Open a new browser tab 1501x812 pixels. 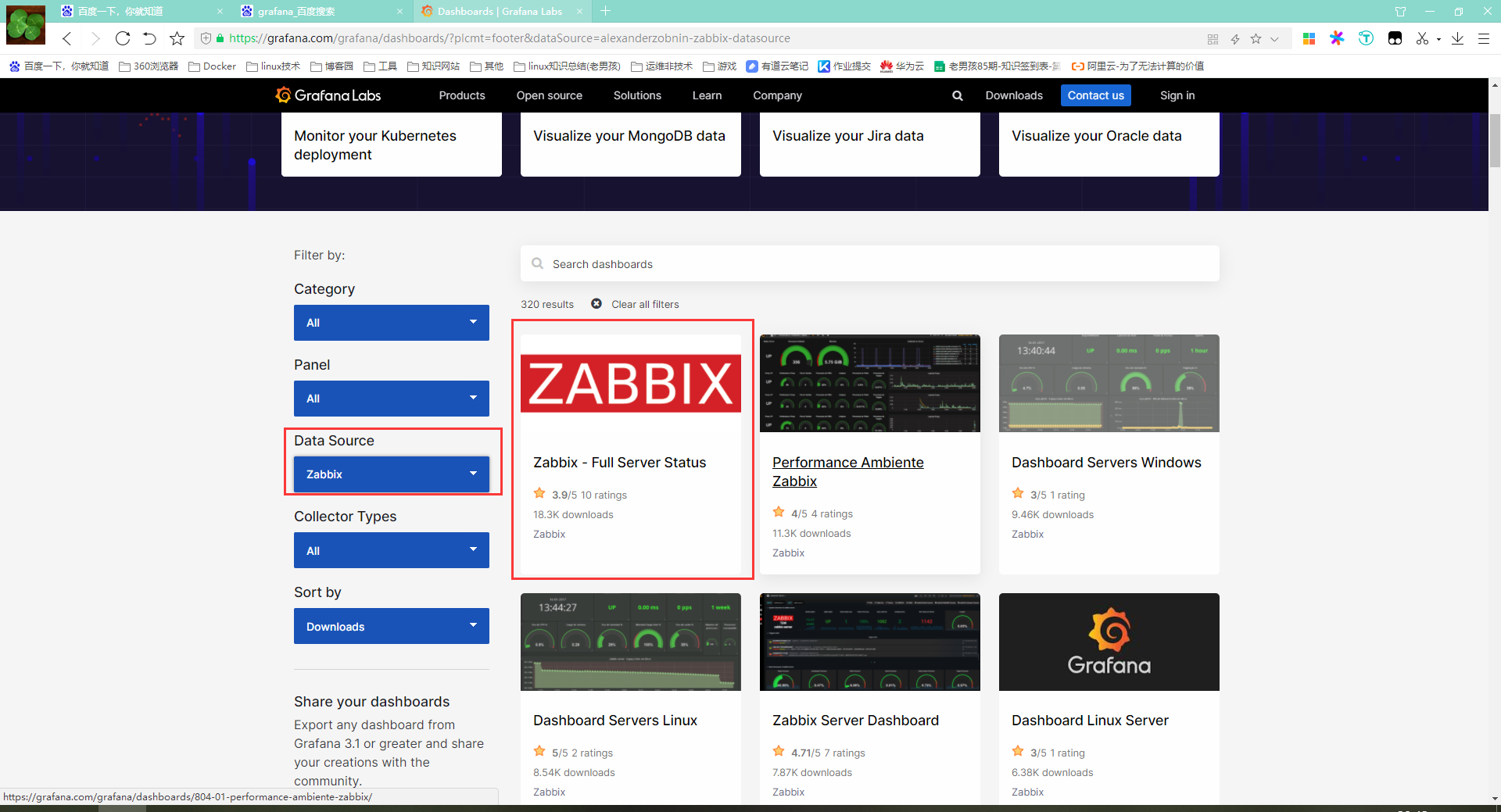click(x=606, y=11)
